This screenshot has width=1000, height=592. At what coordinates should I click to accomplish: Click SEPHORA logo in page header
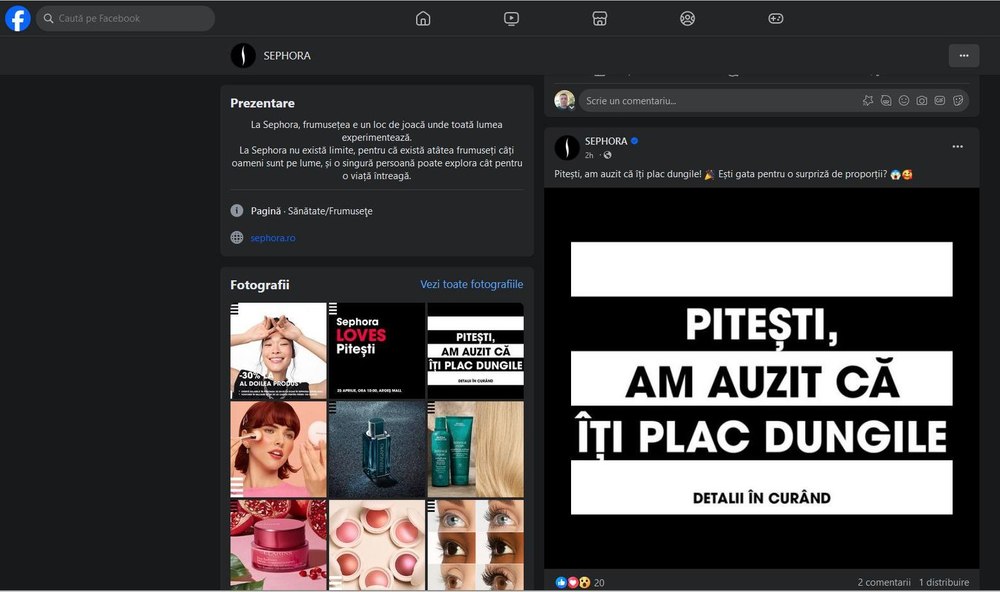(x=243, y=56)
